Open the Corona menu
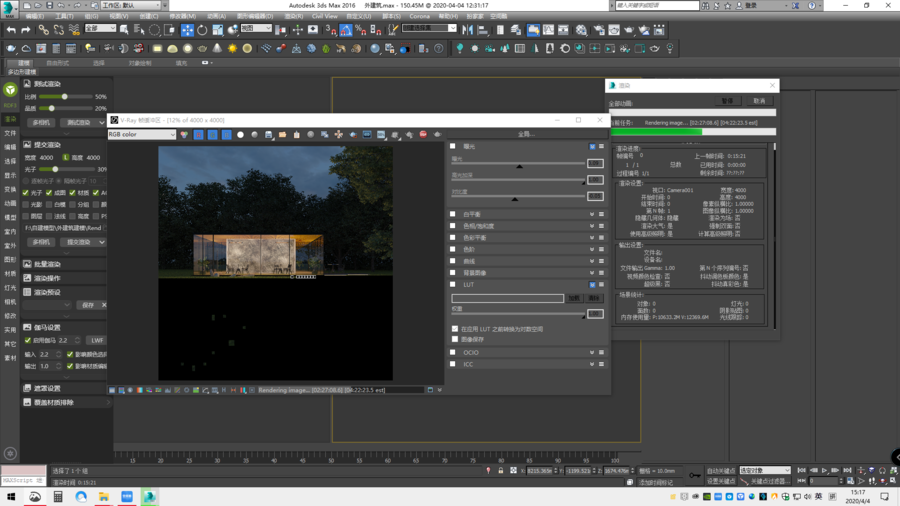The height and width of the screenshot is (506, 900). point(419,16)
